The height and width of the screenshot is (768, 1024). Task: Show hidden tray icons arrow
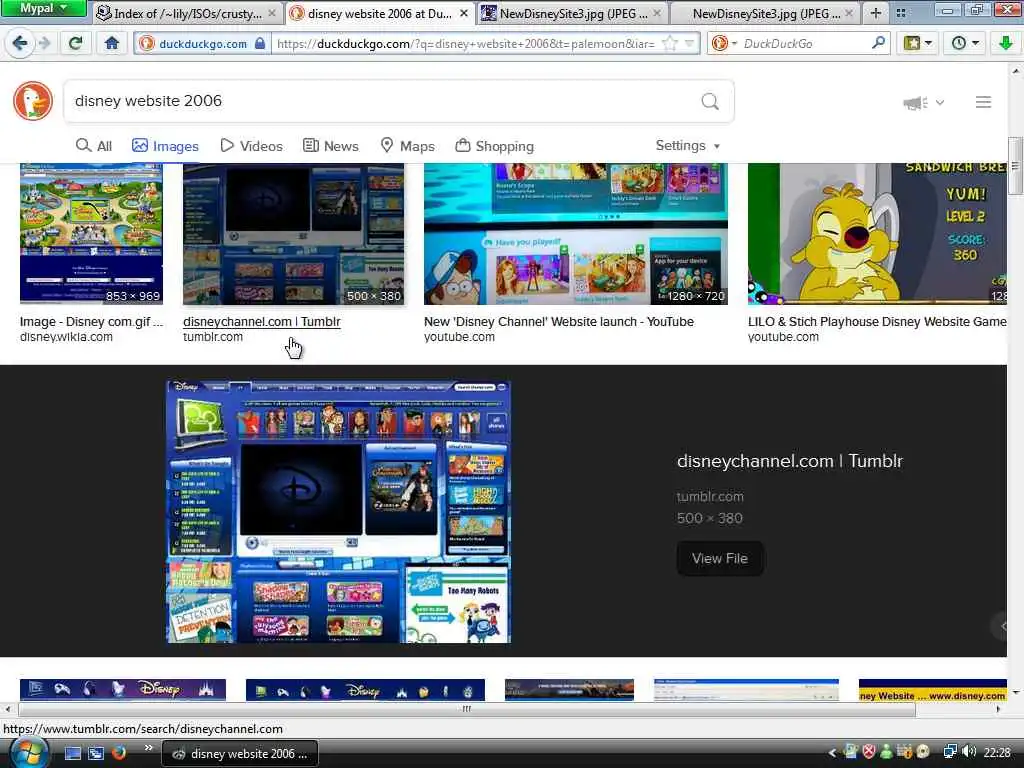832,753
